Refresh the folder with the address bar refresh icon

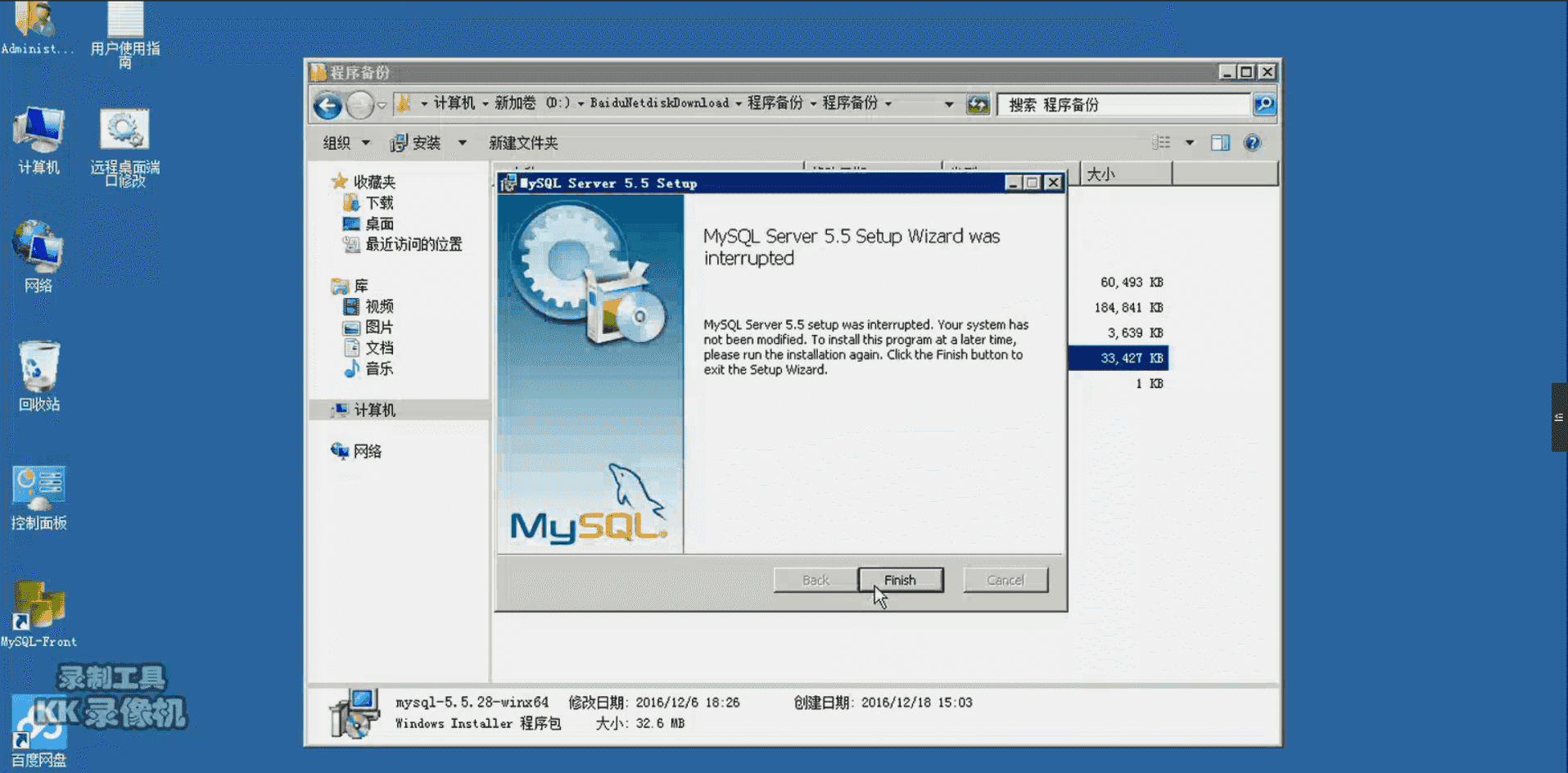978,105
